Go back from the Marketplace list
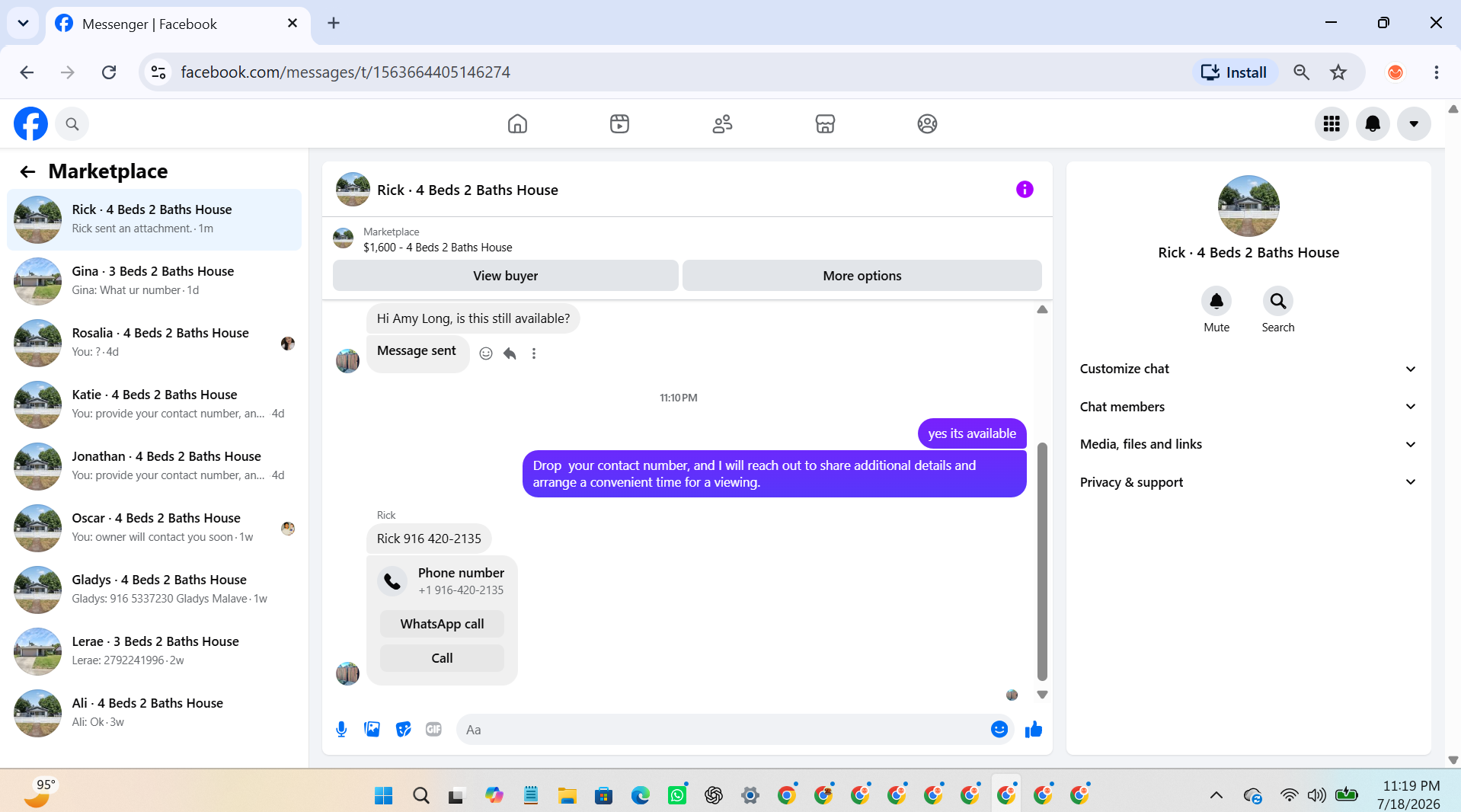Screen dimensions: 1461x812 pyautogui.click(x=27, y=172)
